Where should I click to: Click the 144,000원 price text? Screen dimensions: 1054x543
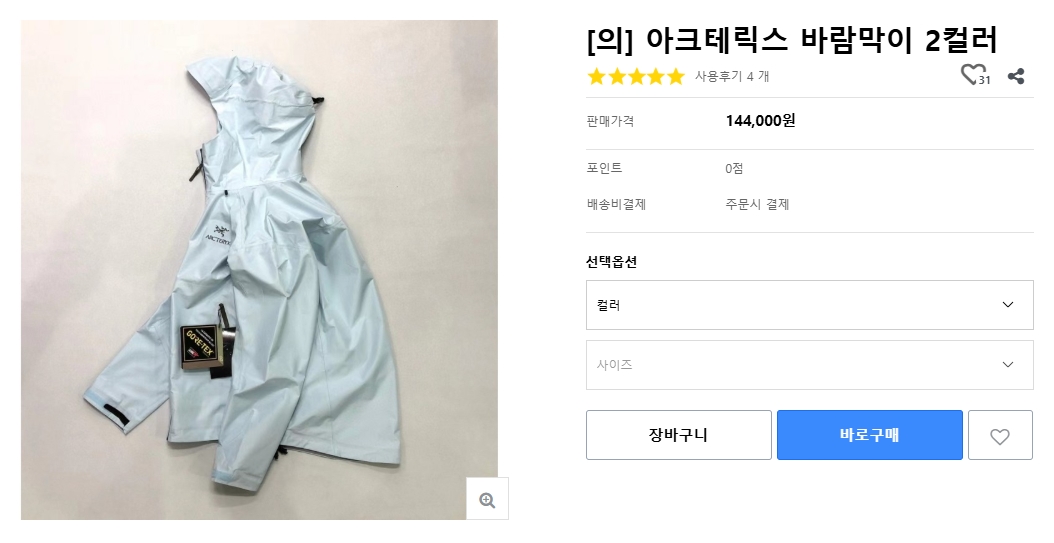pyautogui.click(x=760, y=121)
